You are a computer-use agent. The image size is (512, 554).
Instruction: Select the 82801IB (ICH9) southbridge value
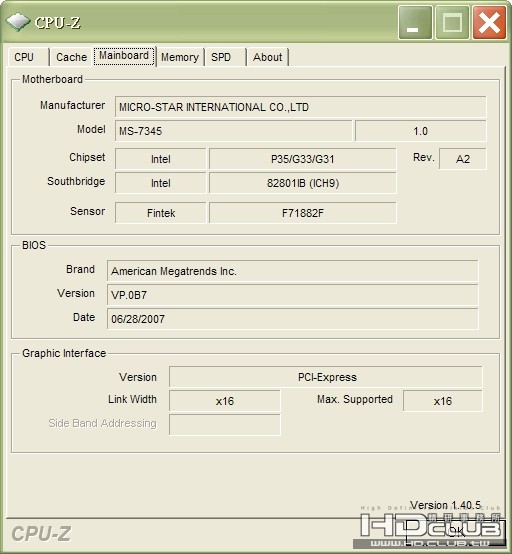tap(302, 183)
